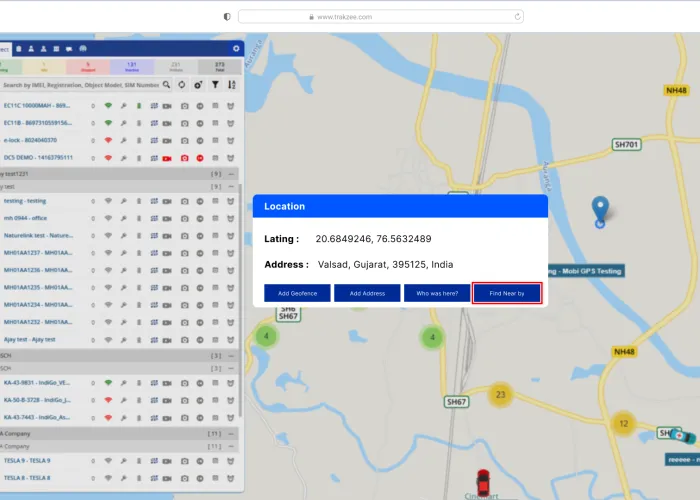Open the panel settings gear icon

click(x=236, y=48)
